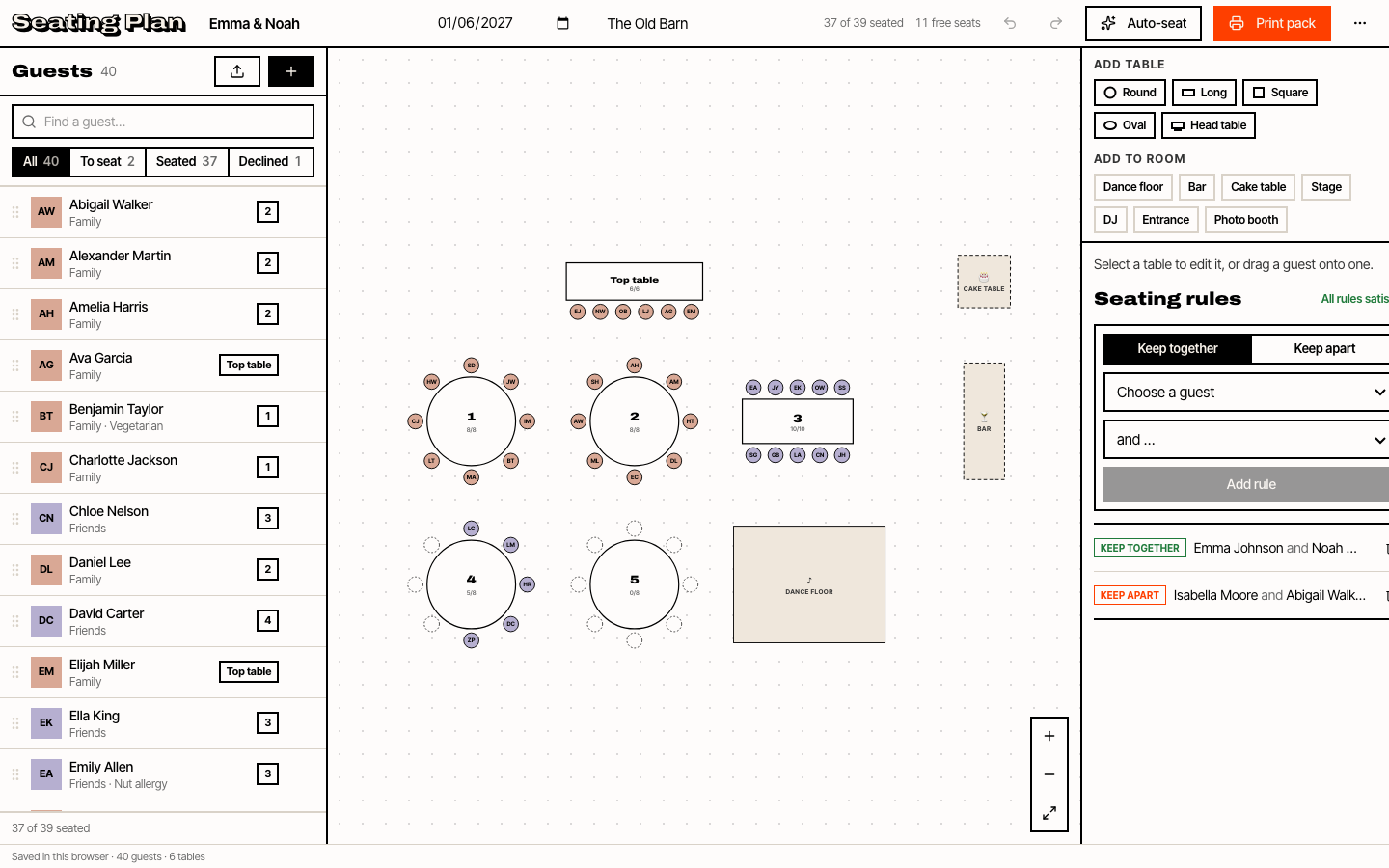This screenshot has width=1389, height=868.
Task: Select the Keep apart Isabella Moore rule
Action: point(1241,595)
